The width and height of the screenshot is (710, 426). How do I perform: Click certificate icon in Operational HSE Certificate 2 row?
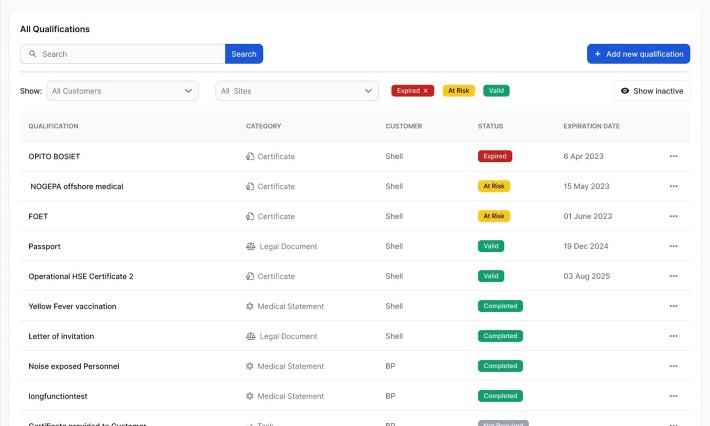coord(249,276)
